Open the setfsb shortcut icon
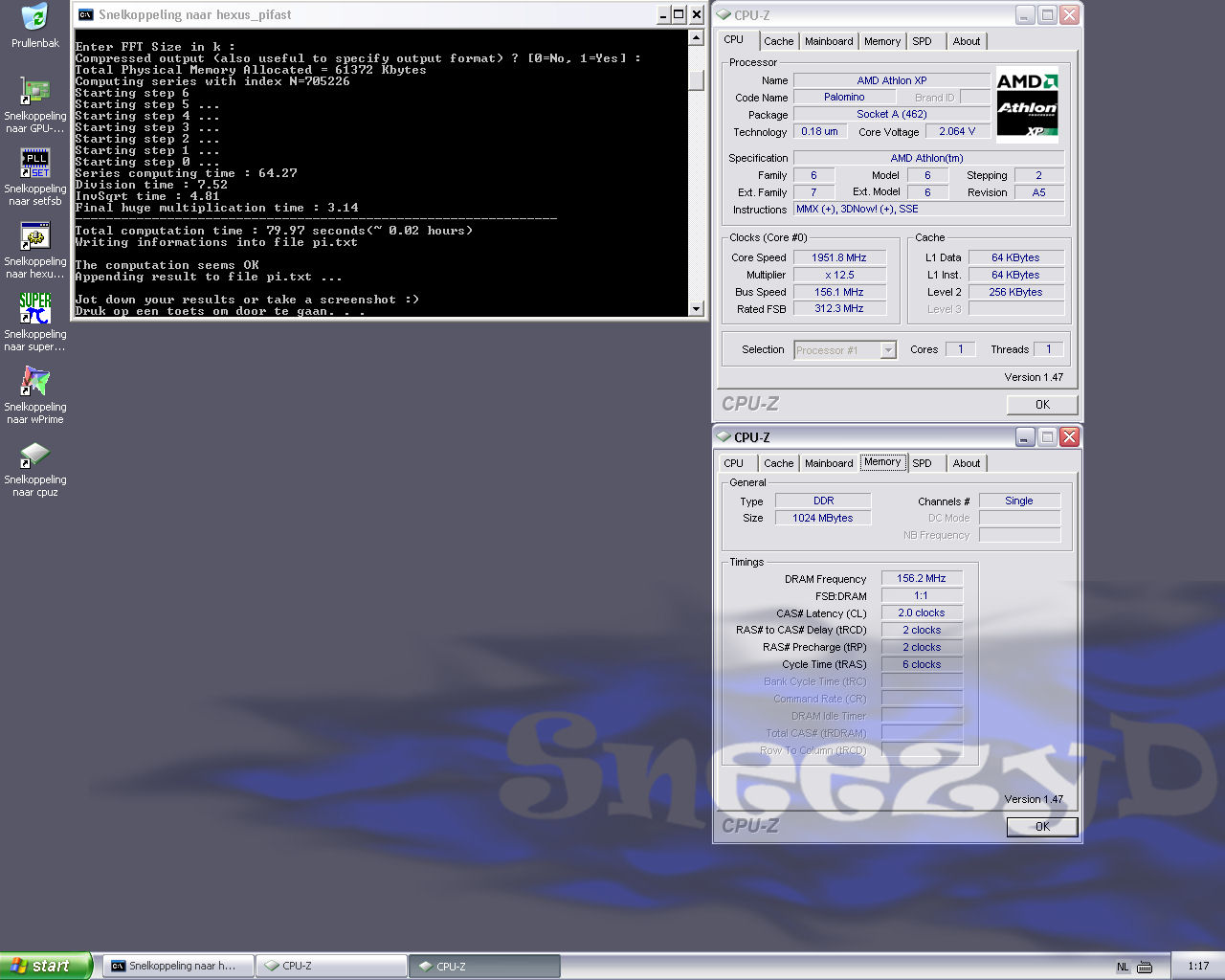Viewport: 1225px width, 980px height. [x=34, y=163]
